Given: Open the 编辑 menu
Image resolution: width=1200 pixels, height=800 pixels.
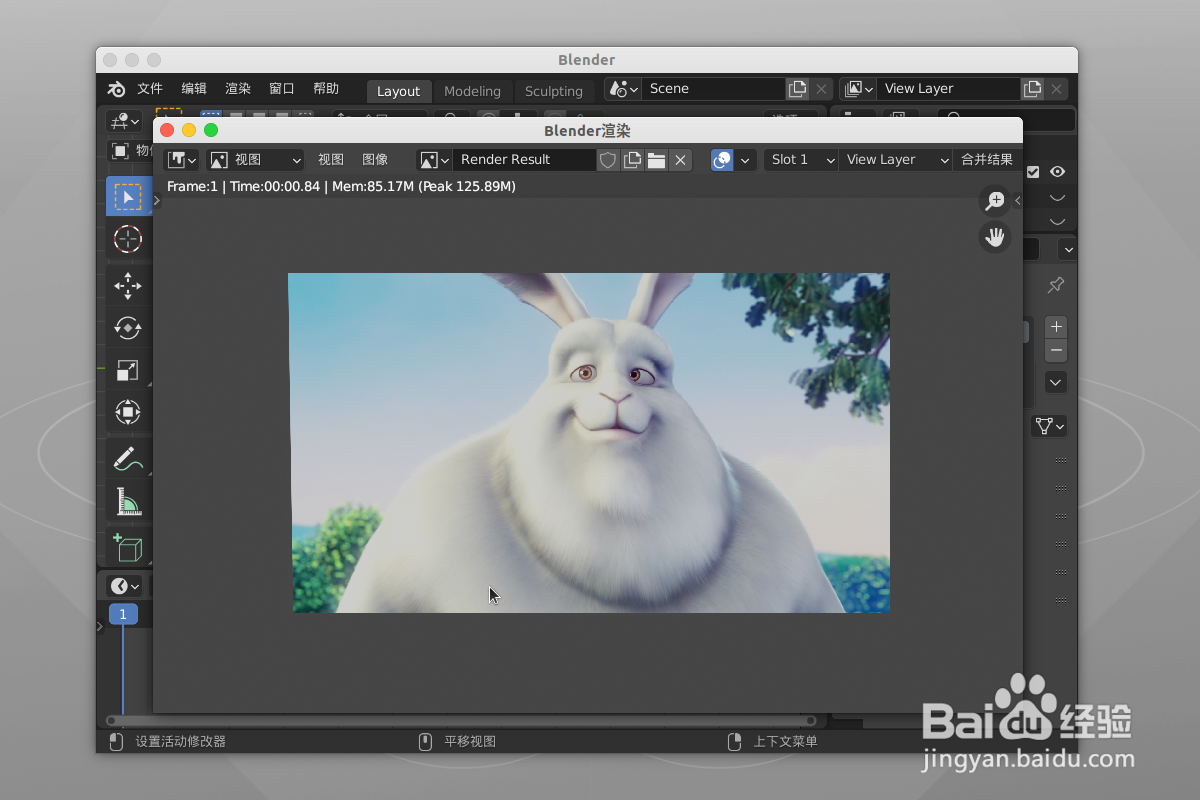Looking at the screenshot, I should pyautogui.click(x=194, y=89).
